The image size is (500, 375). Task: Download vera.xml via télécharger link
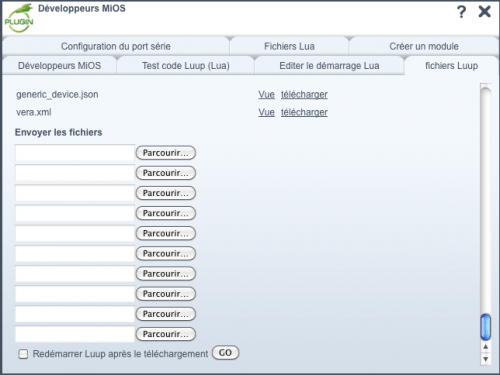coord(304,112)
